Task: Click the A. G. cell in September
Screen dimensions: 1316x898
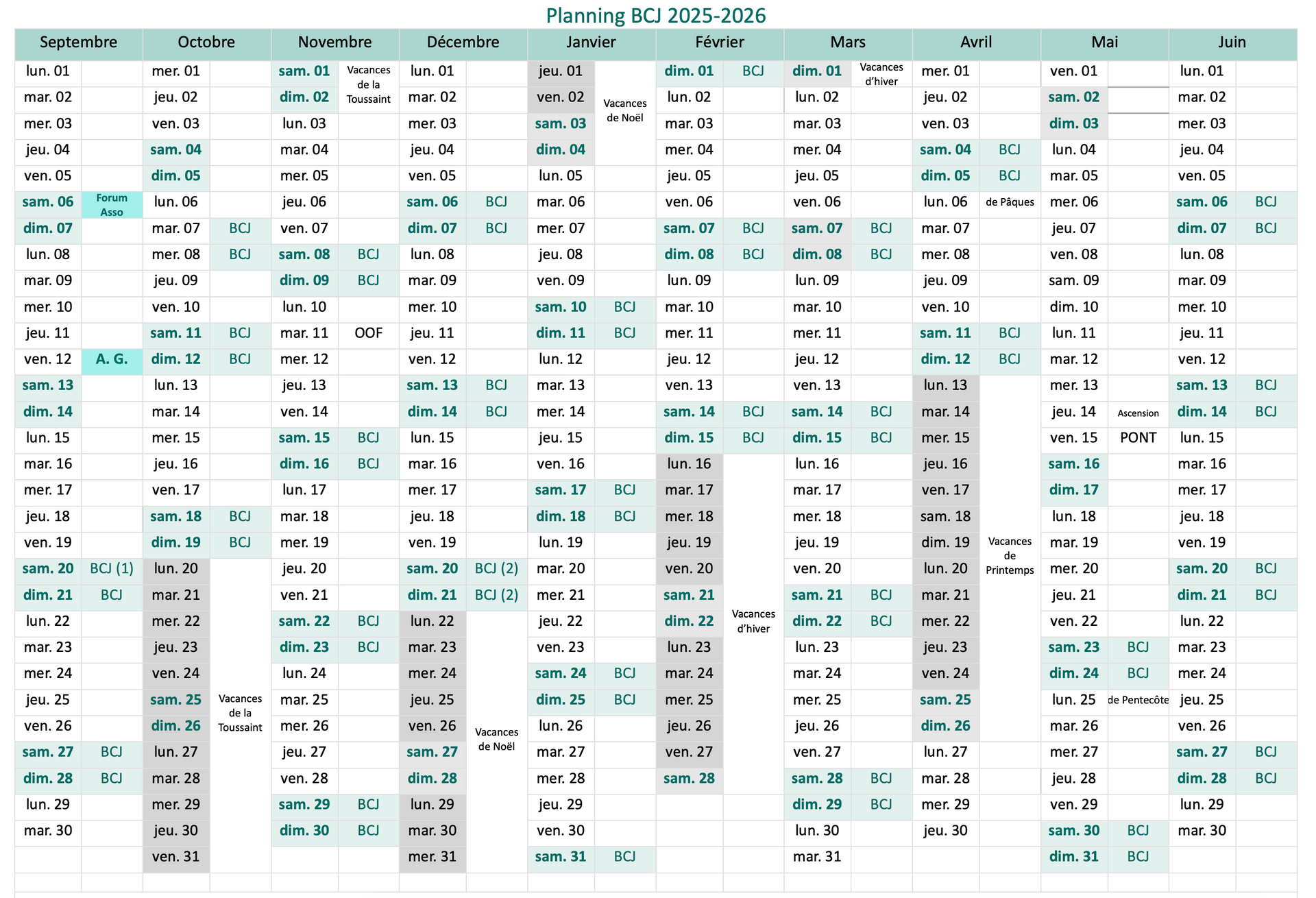Action: tap(112, 359)
